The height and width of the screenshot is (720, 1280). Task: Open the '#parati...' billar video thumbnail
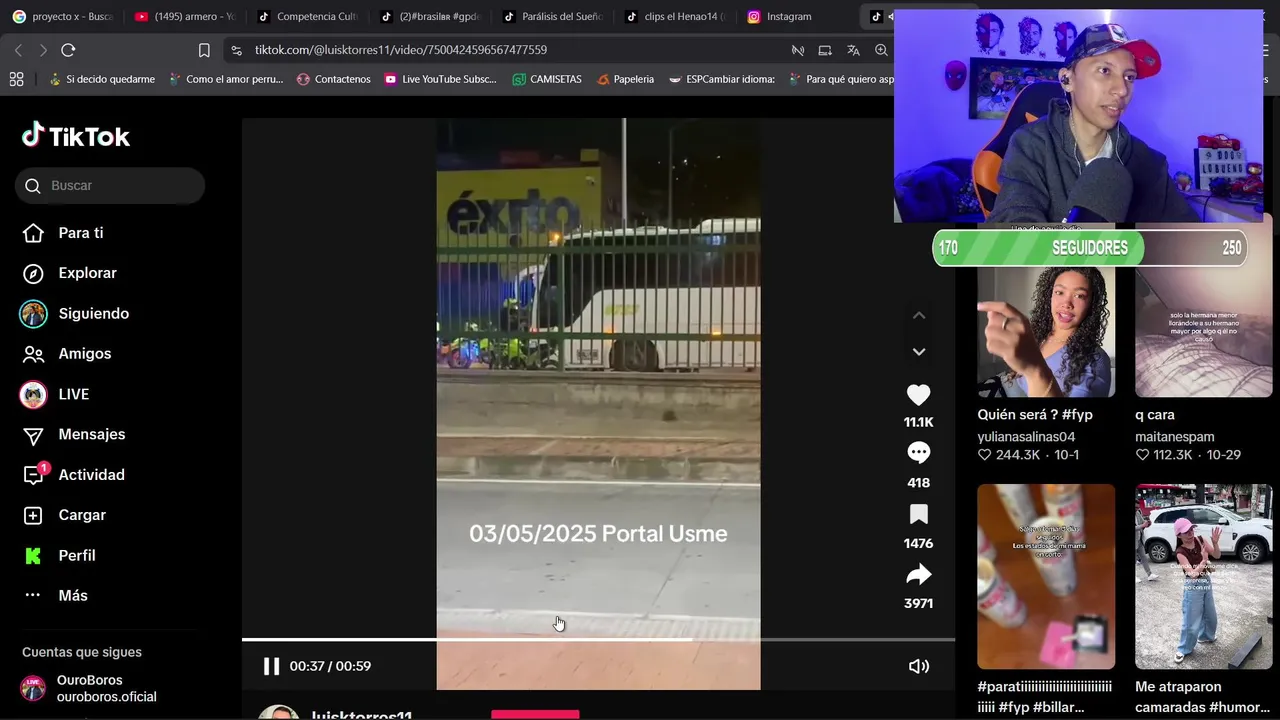(1046, 577)
